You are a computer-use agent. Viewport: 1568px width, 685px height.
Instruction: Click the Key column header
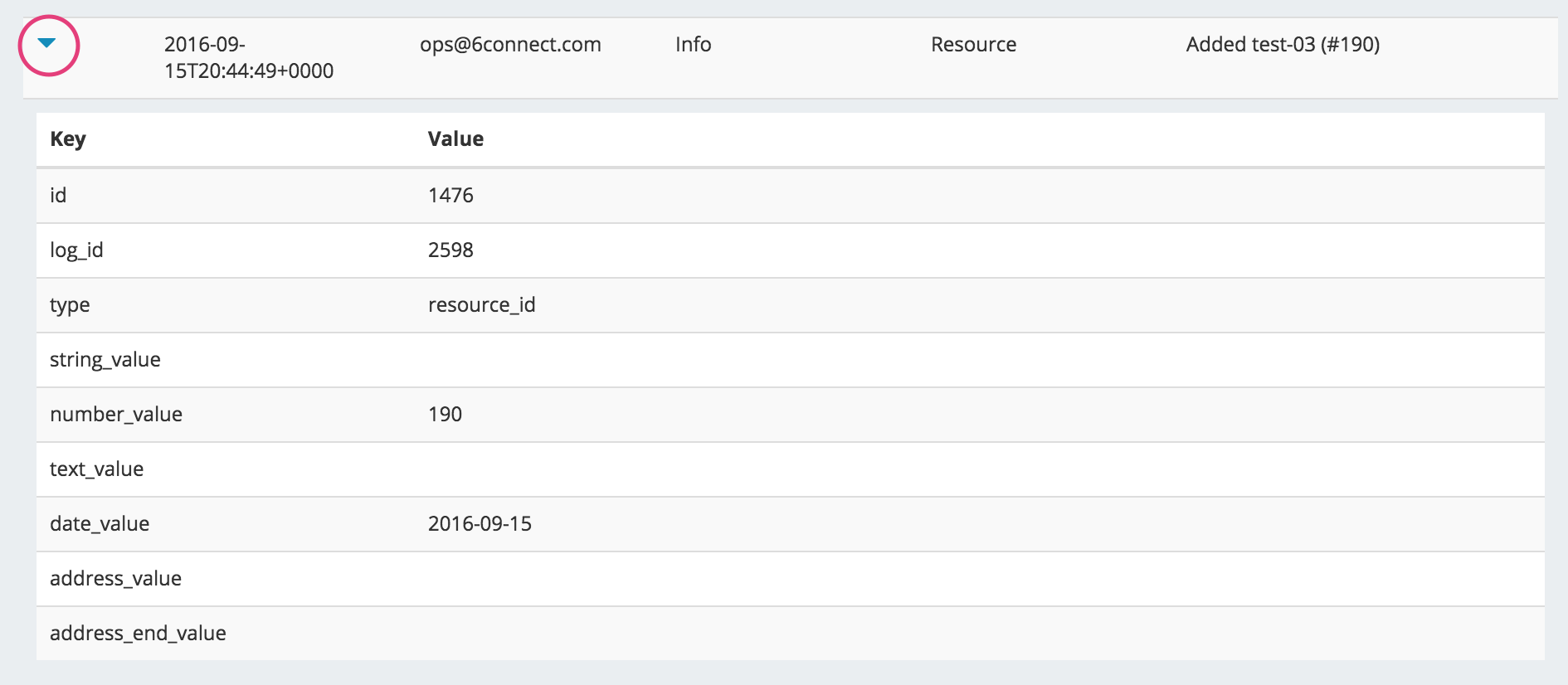point(68,139)
